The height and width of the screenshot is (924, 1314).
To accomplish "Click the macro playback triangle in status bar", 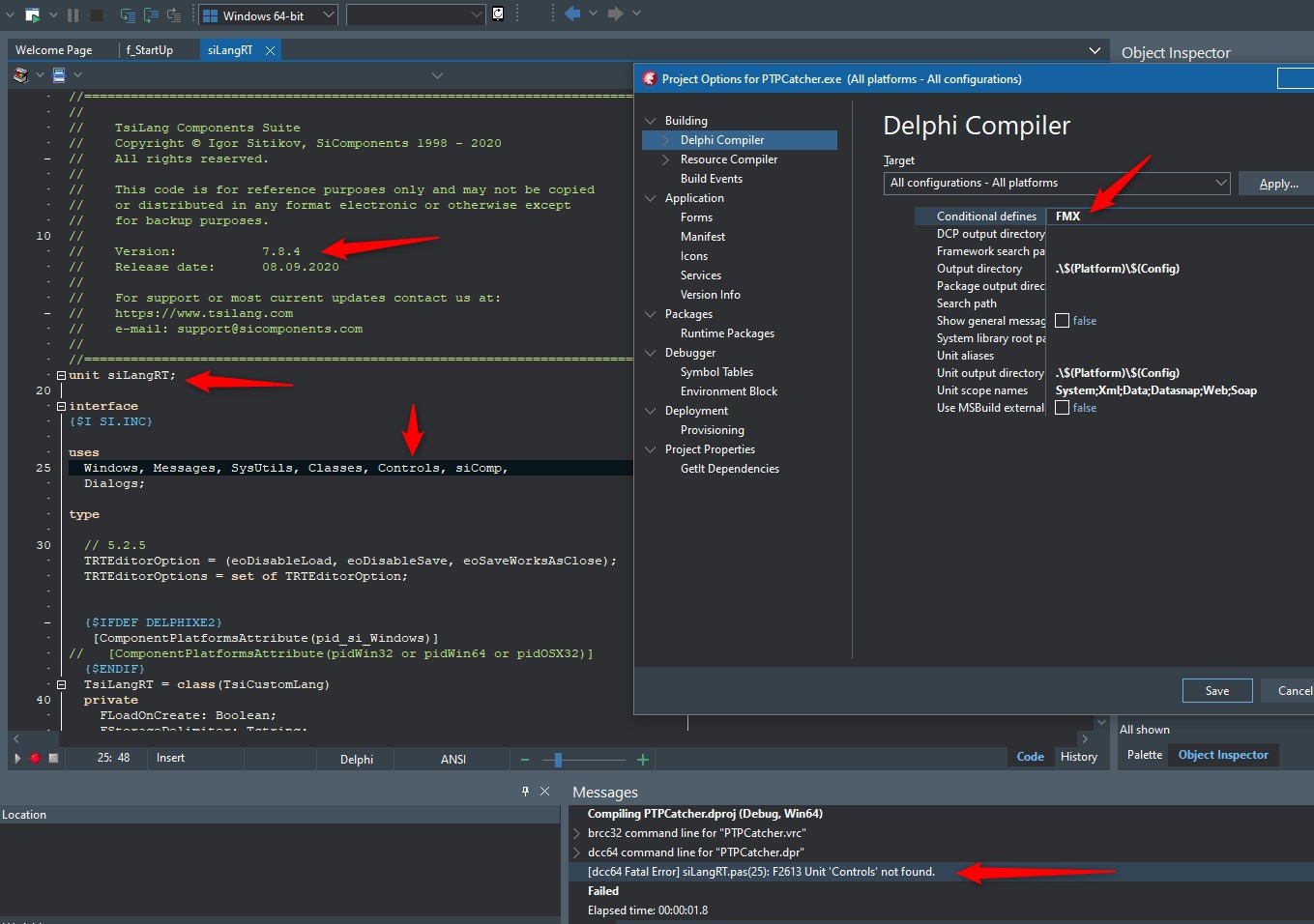I will tap(17, 759).
